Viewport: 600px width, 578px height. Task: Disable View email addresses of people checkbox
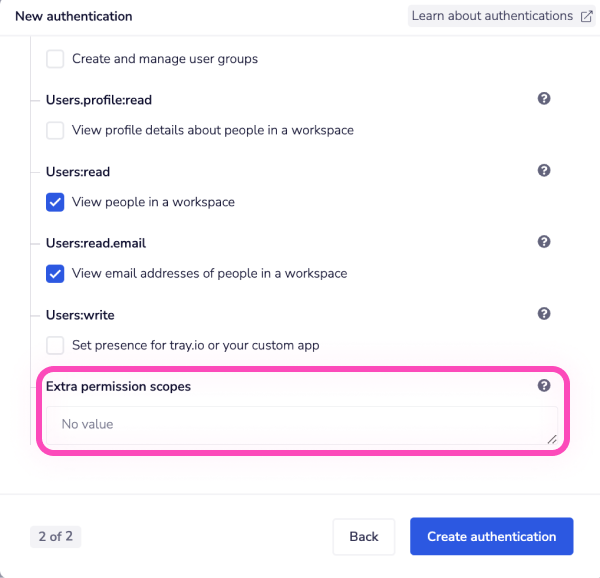click(56, 274)
